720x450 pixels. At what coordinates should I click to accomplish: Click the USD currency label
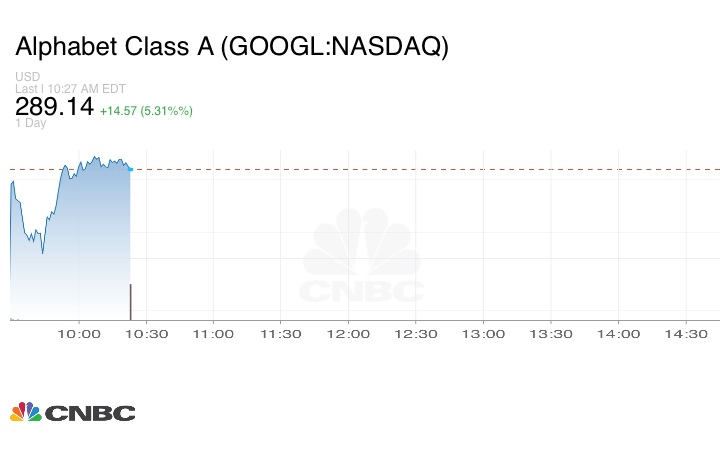click(27, 77)
